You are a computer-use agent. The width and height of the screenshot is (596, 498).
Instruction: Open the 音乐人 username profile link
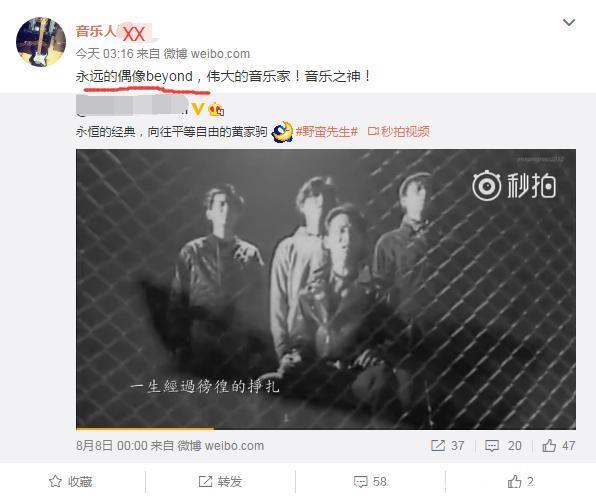[x=114, y=32]
